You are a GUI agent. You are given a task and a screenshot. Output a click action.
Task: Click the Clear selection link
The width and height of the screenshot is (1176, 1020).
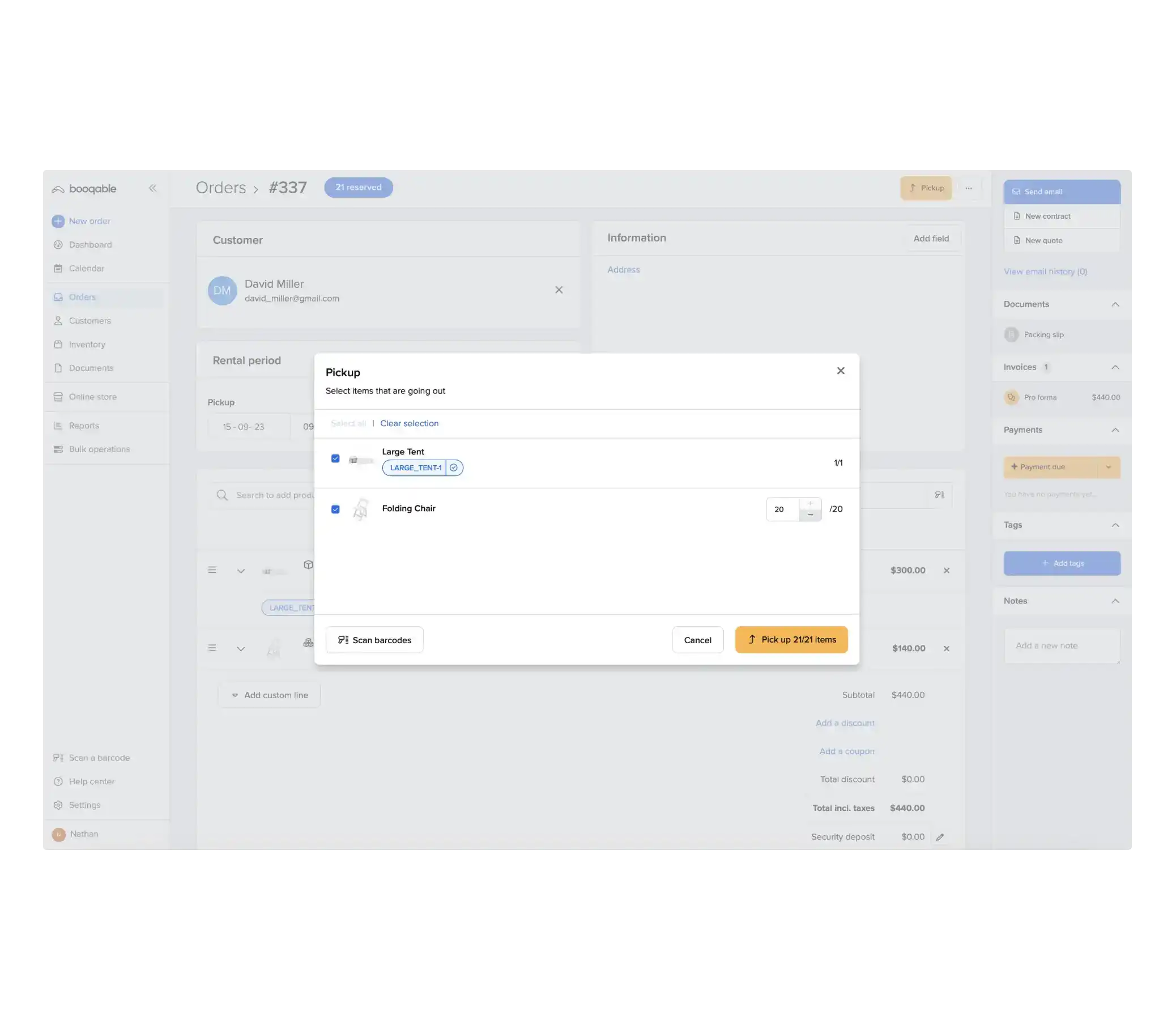[x=409, y=423]
